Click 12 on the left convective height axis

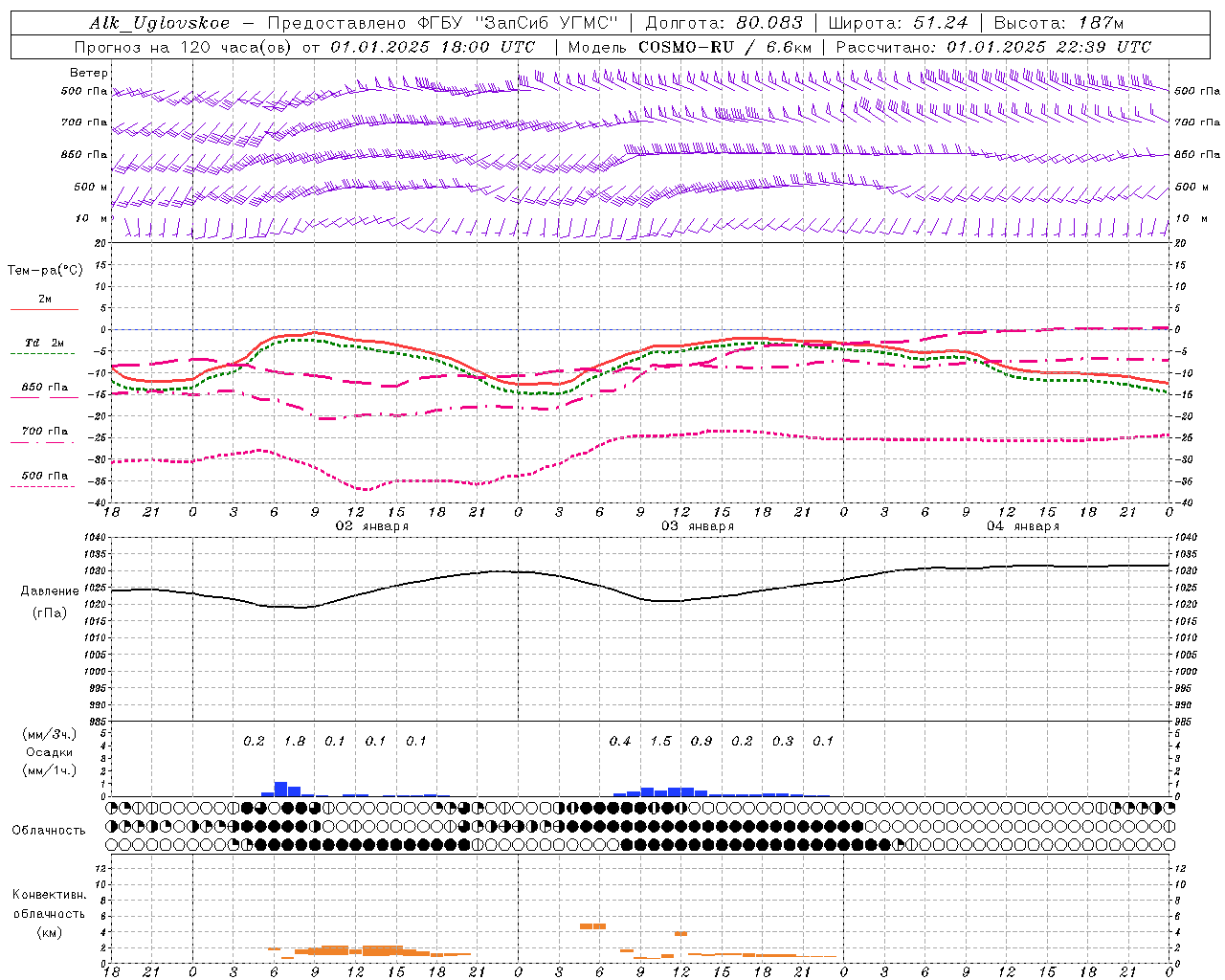(x=100, y=869)
